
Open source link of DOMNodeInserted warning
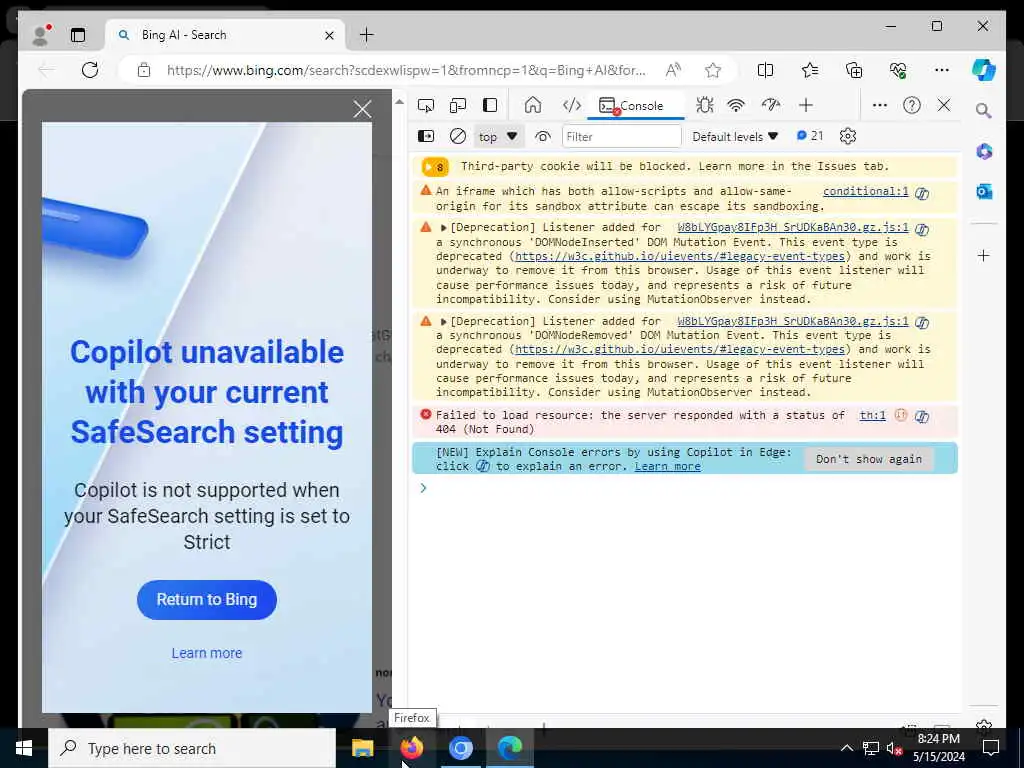[793, 227]
